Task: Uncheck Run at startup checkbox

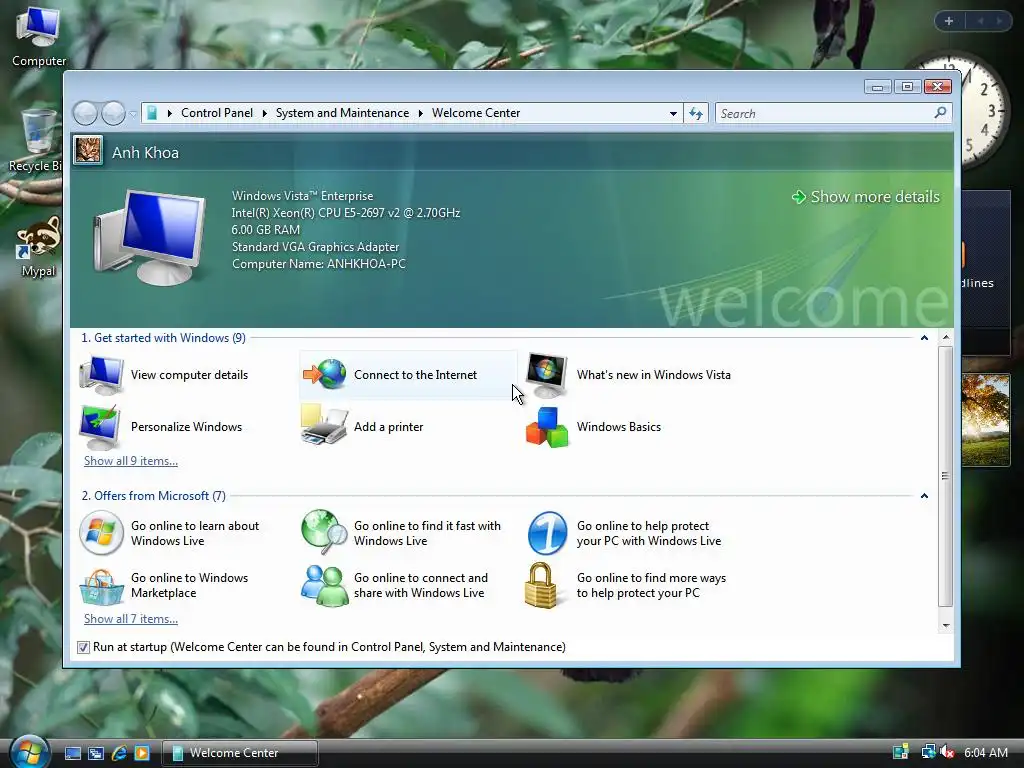Action: click(83, 647)
